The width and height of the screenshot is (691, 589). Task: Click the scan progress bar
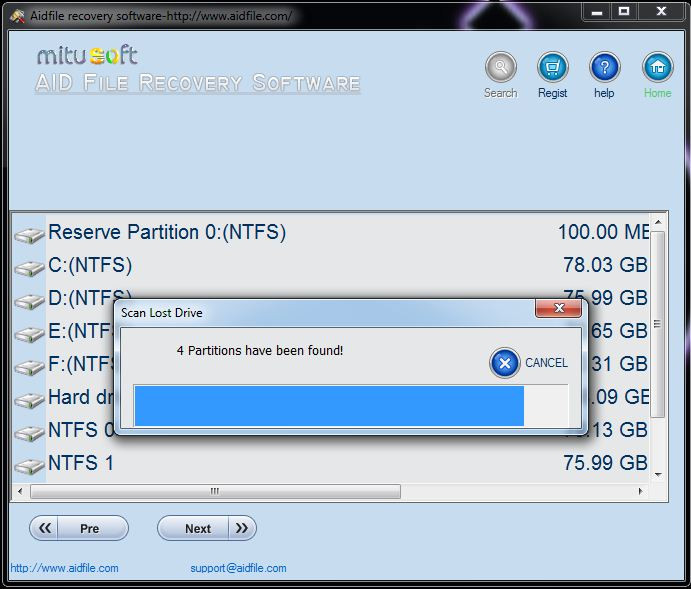coord(351,405)
